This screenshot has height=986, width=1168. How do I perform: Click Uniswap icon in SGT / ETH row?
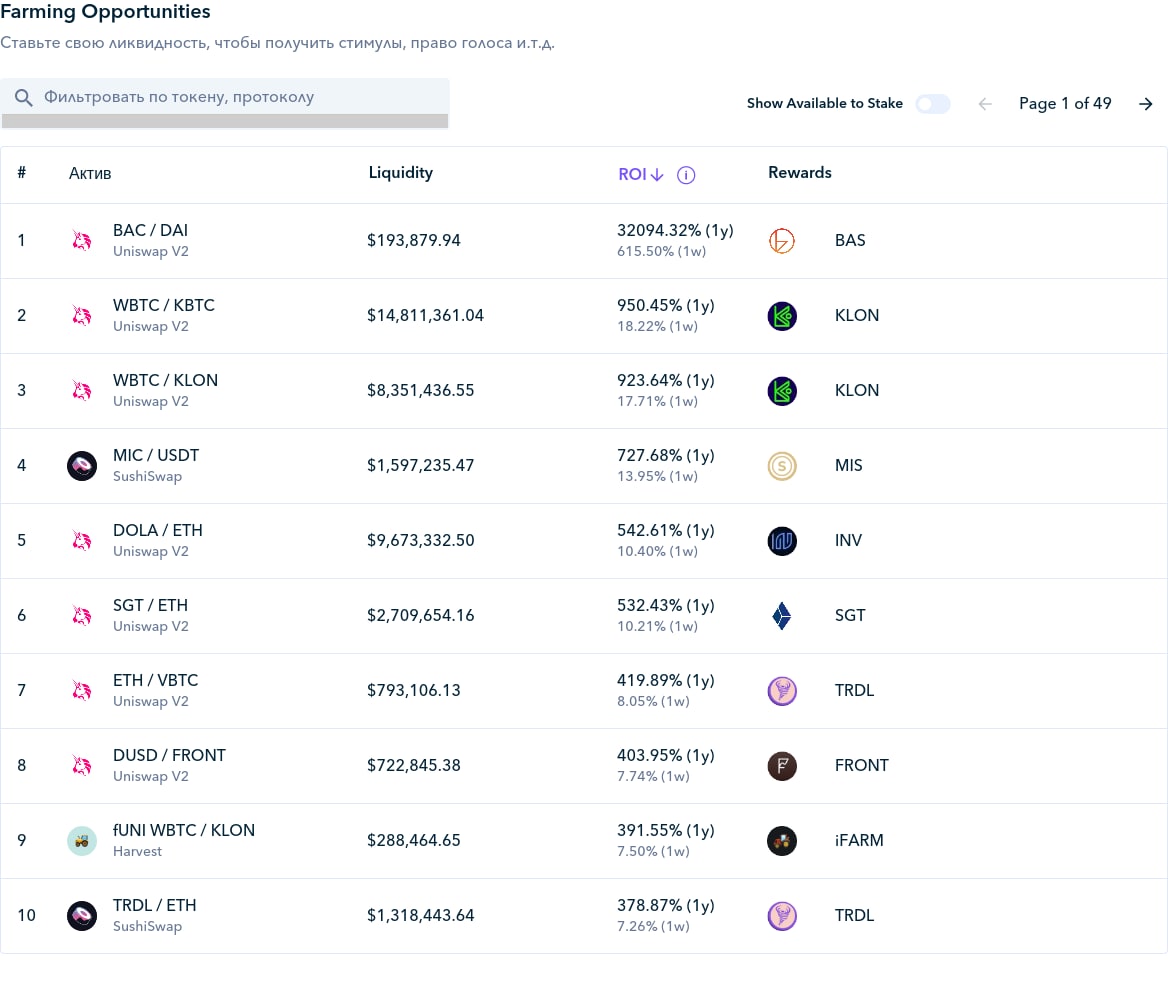[x=82, y=616]
